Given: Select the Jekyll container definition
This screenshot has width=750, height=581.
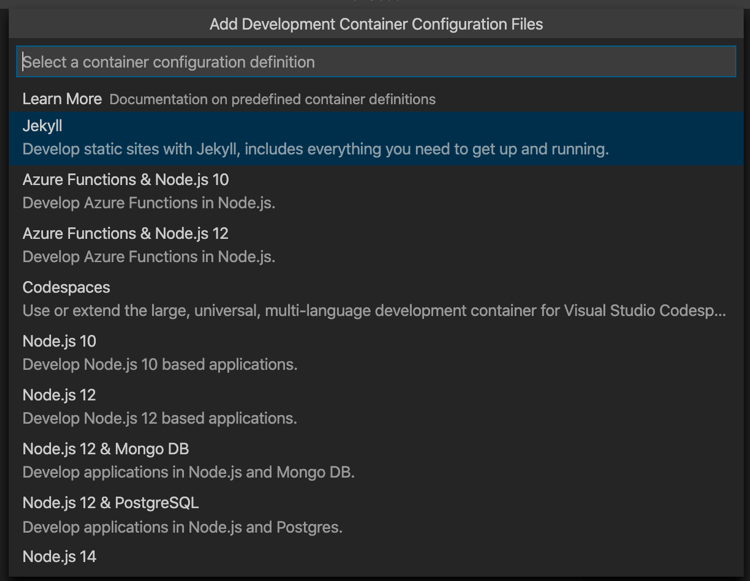Looking at the screenshot, I should click(x=43, y=127).
